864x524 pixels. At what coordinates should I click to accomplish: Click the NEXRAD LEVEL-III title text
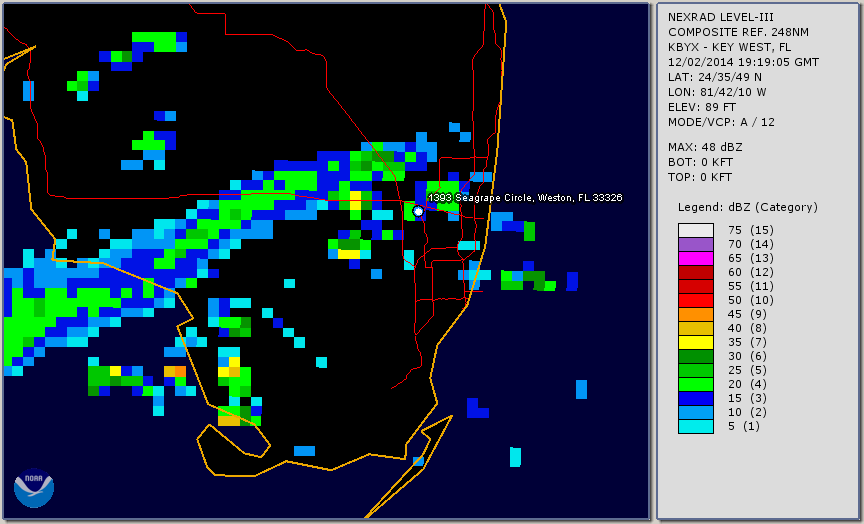(721, 18)
